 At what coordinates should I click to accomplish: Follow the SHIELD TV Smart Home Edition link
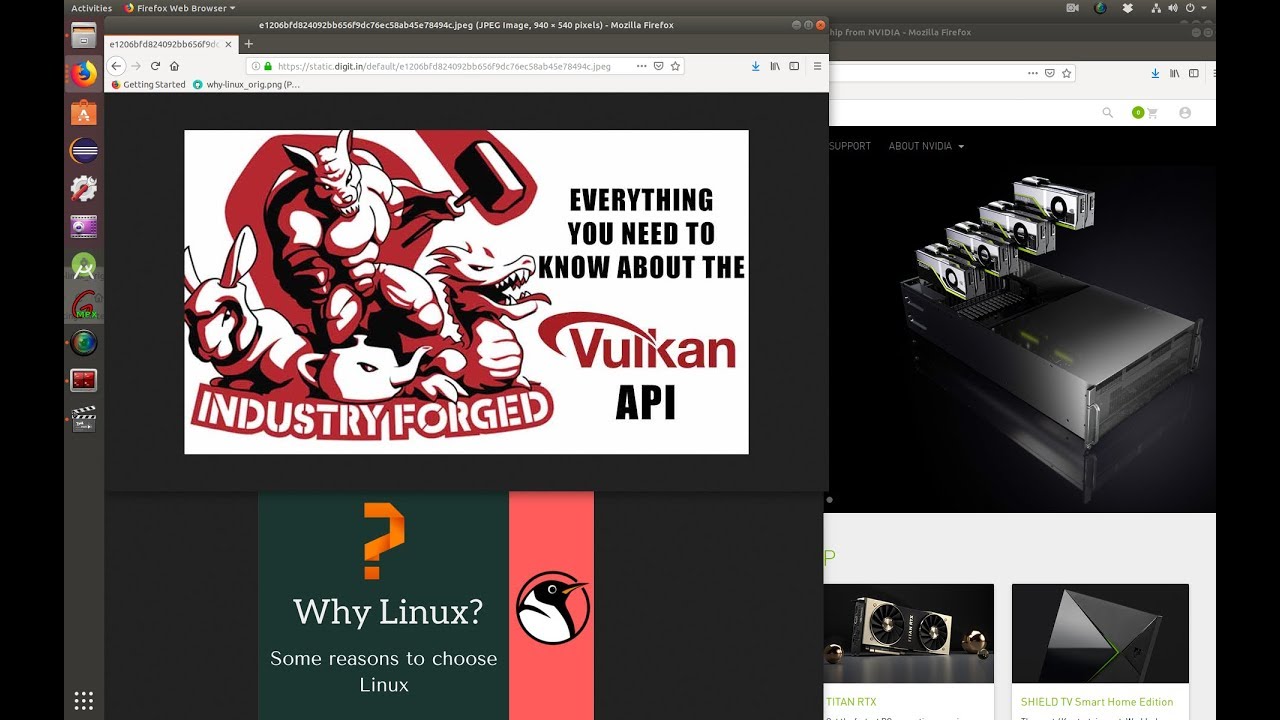[1097, 702]
